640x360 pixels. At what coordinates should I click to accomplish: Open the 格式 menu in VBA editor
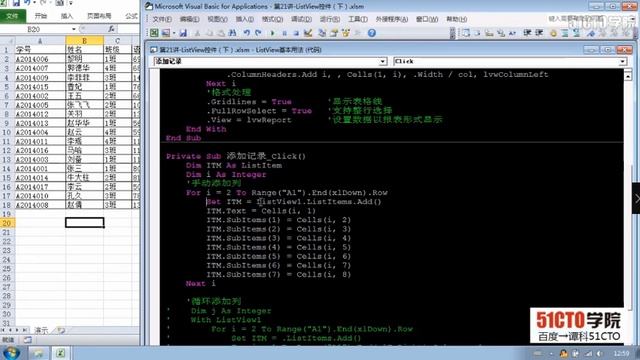pos(272,19)
